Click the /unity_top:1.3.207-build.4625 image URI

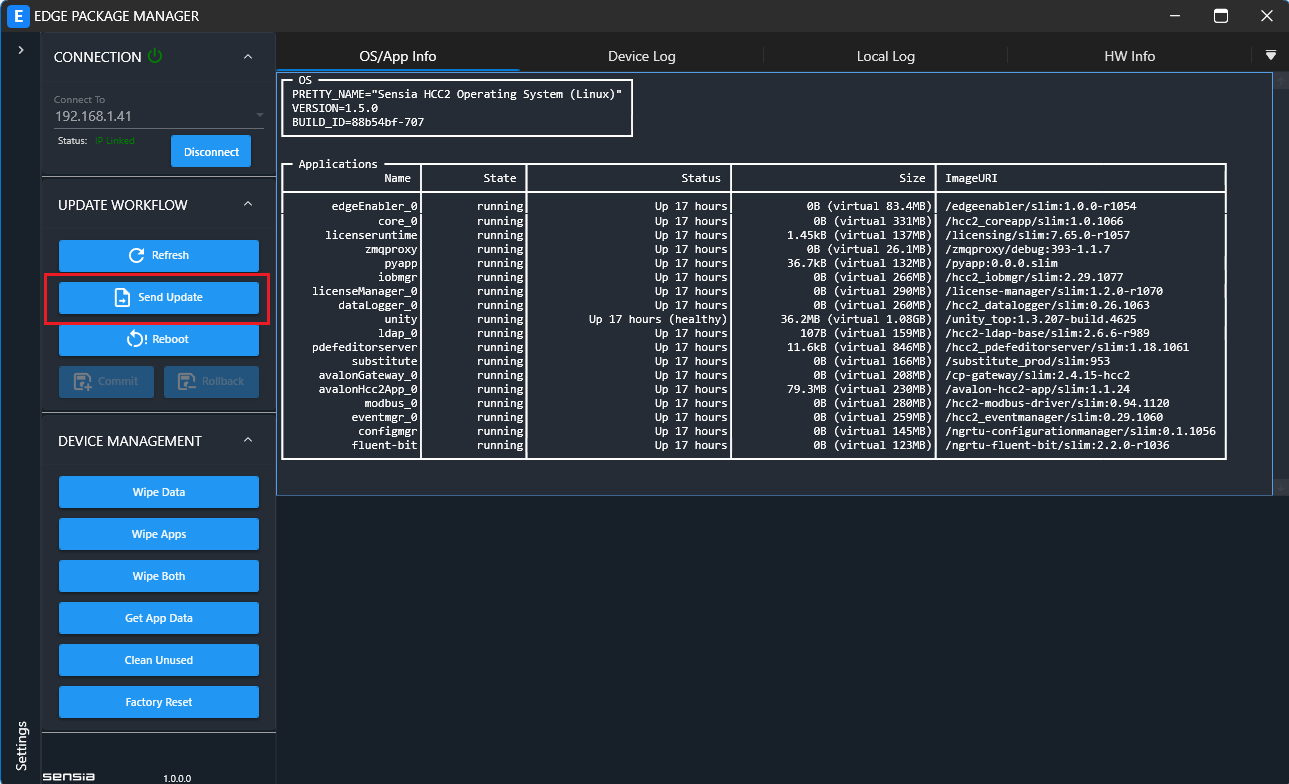click(1040, 318)
